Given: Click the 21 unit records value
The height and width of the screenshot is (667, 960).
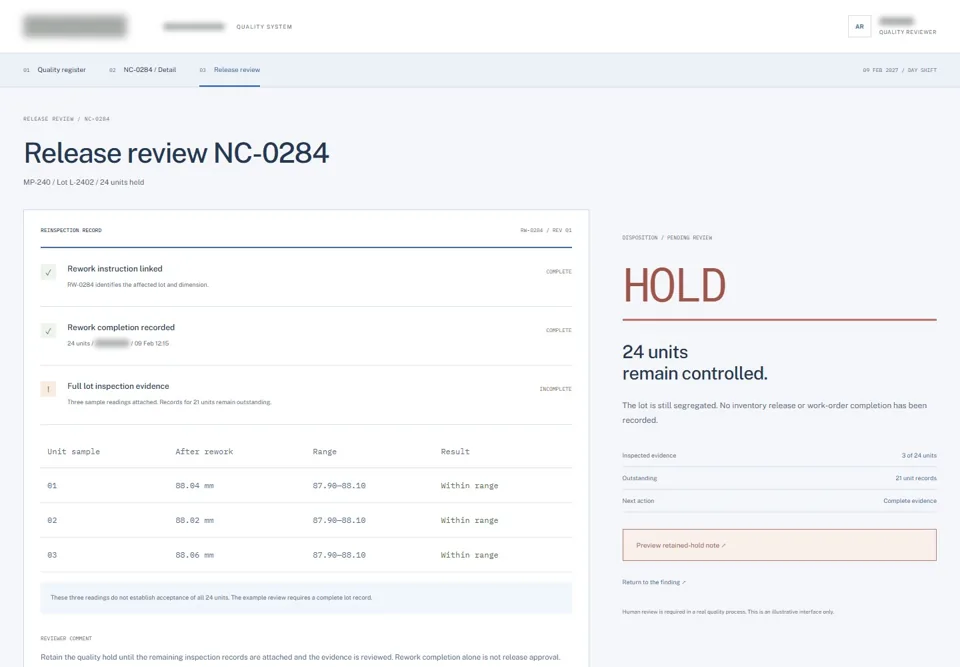Looking at the screenshot, I should 916,478.
